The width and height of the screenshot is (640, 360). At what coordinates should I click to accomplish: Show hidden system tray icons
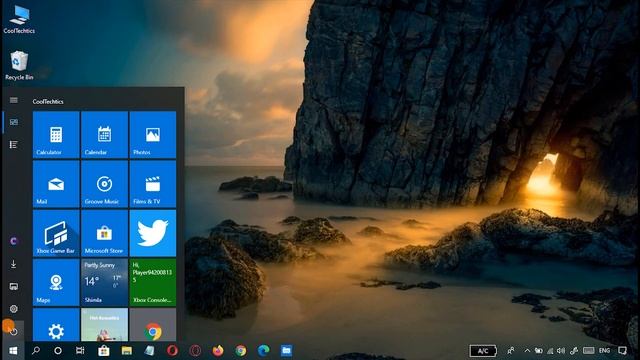527,351
